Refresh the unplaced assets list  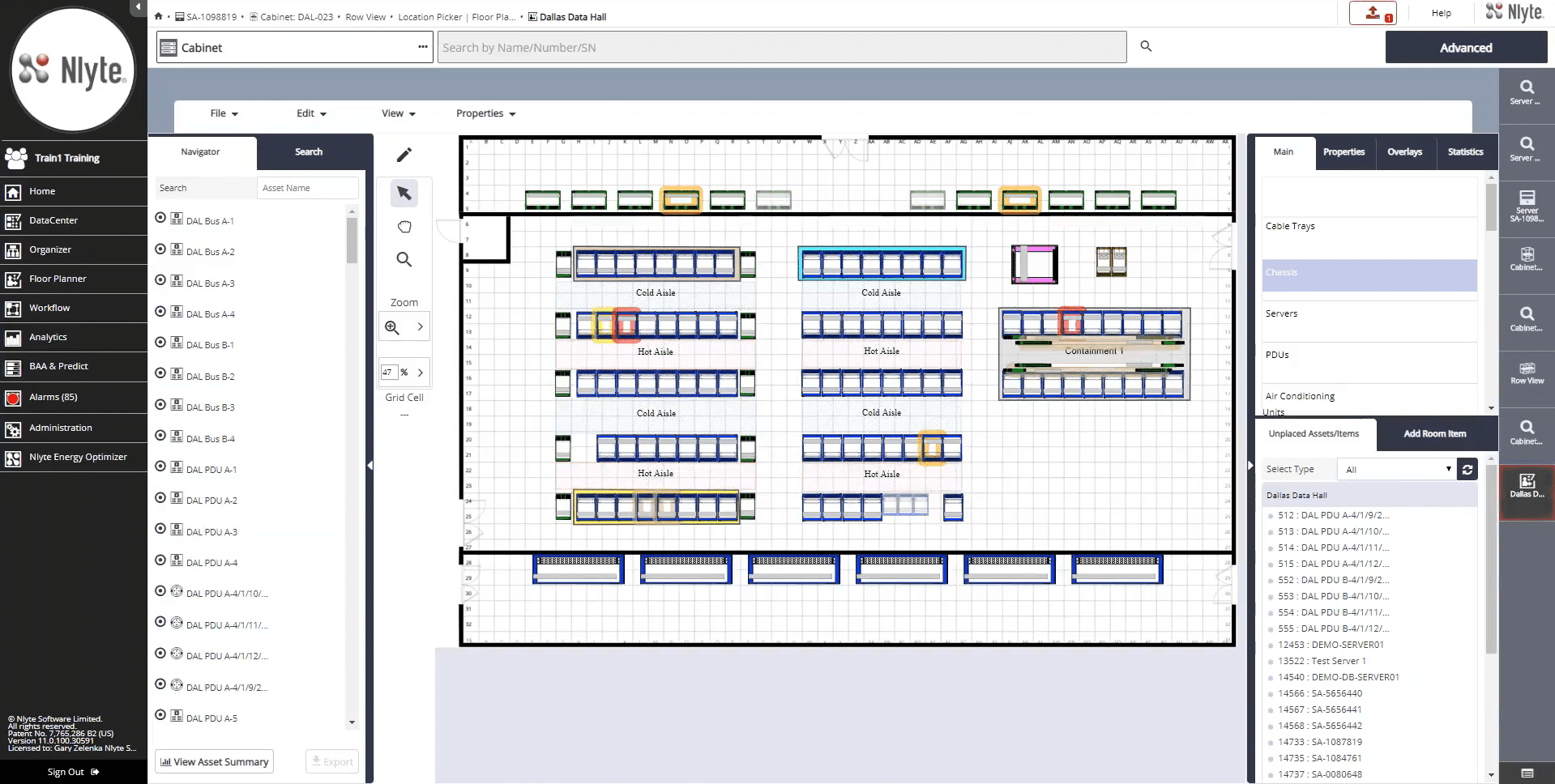click(x=1467, y=470)
